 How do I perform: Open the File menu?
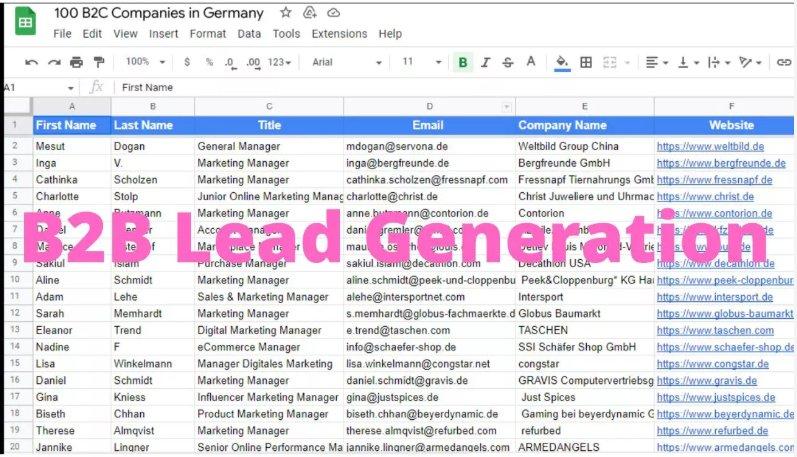click(x=62, y=34)
